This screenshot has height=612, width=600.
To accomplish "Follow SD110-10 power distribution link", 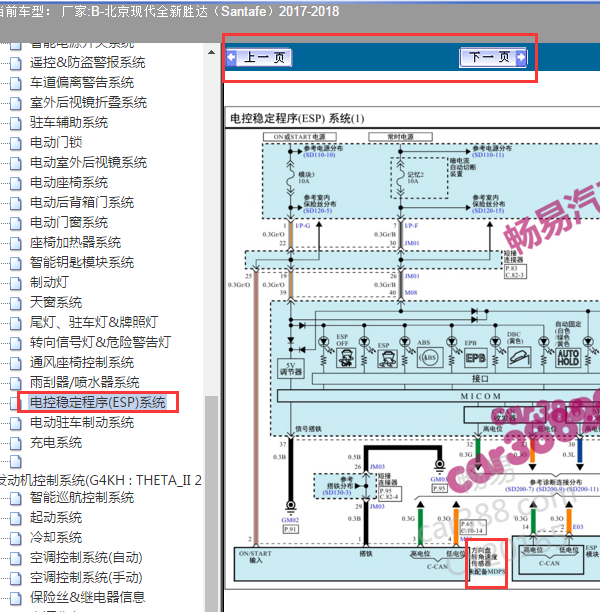I will (319, 155).
